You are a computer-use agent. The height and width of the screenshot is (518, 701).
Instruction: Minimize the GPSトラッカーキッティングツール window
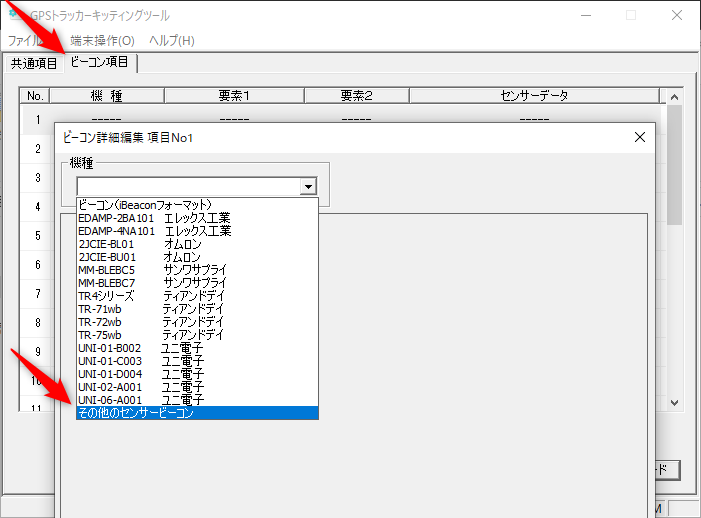click(586, 16)
